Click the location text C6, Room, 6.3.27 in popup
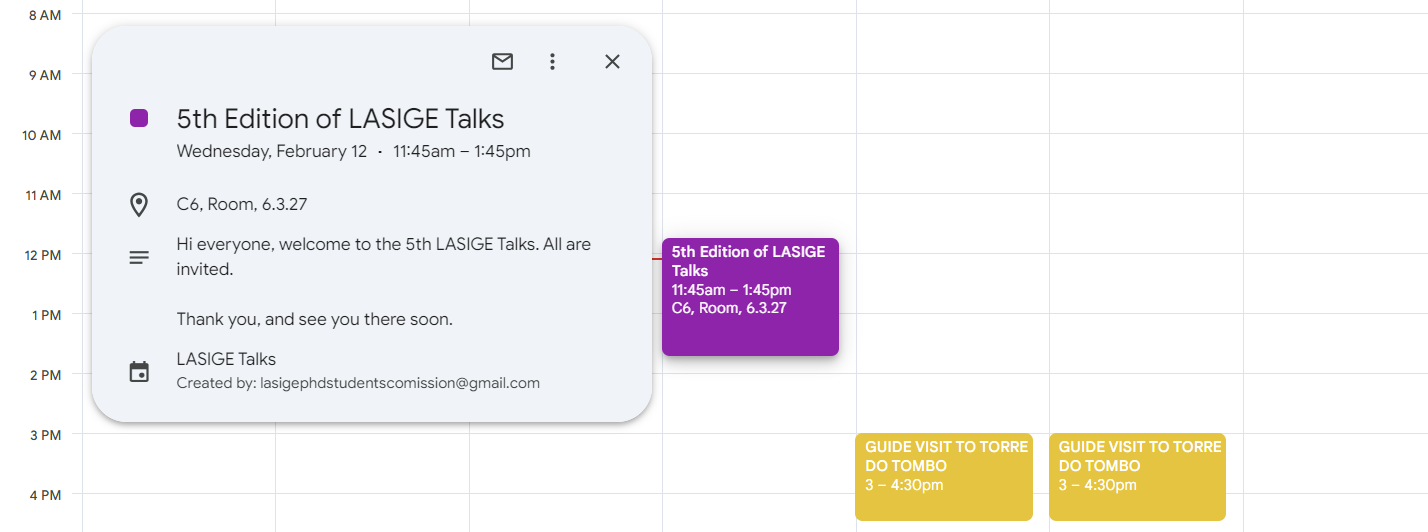The image size is (1428, 532). pyautogui.click(x=242, y=205)
